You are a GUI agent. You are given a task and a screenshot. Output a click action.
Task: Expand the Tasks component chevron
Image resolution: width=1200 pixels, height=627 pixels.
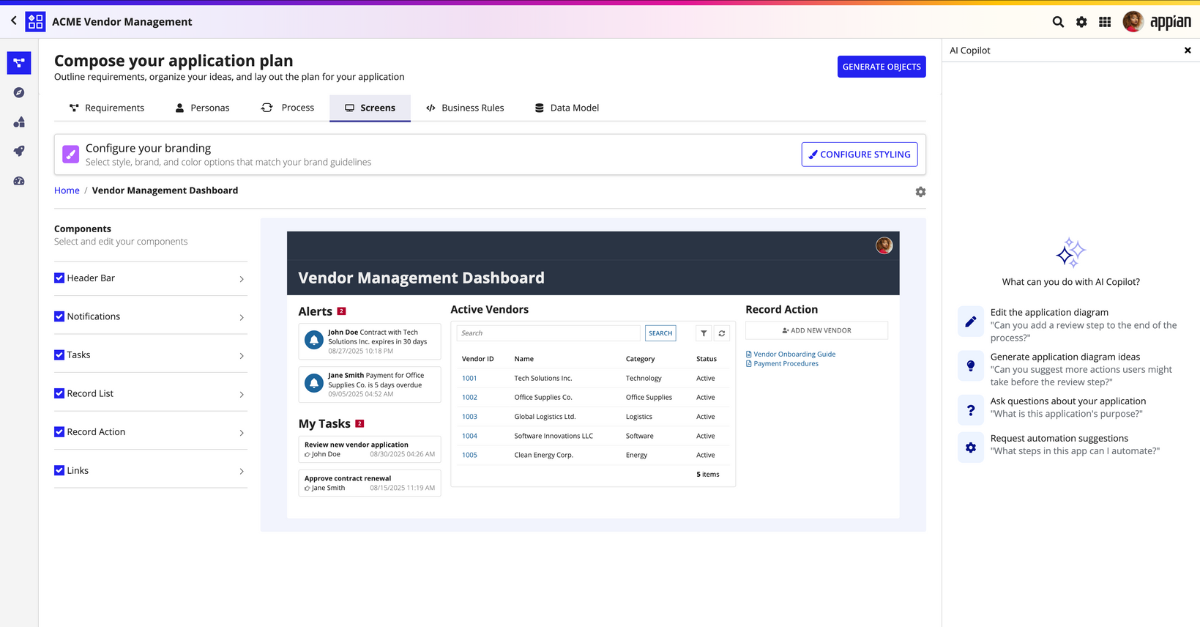241,356
